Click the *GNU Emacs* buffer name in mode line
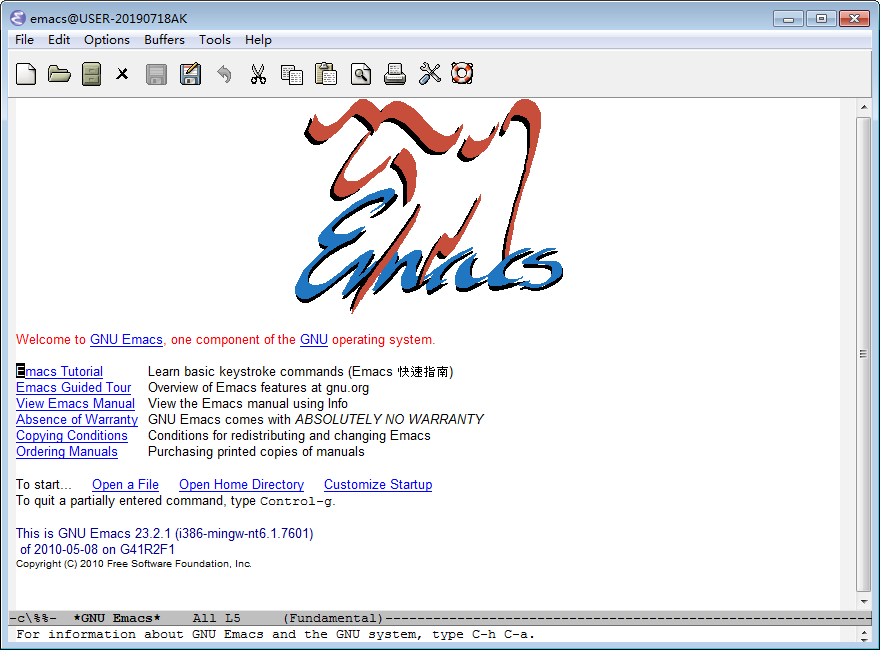 click(x=117, y=618)
